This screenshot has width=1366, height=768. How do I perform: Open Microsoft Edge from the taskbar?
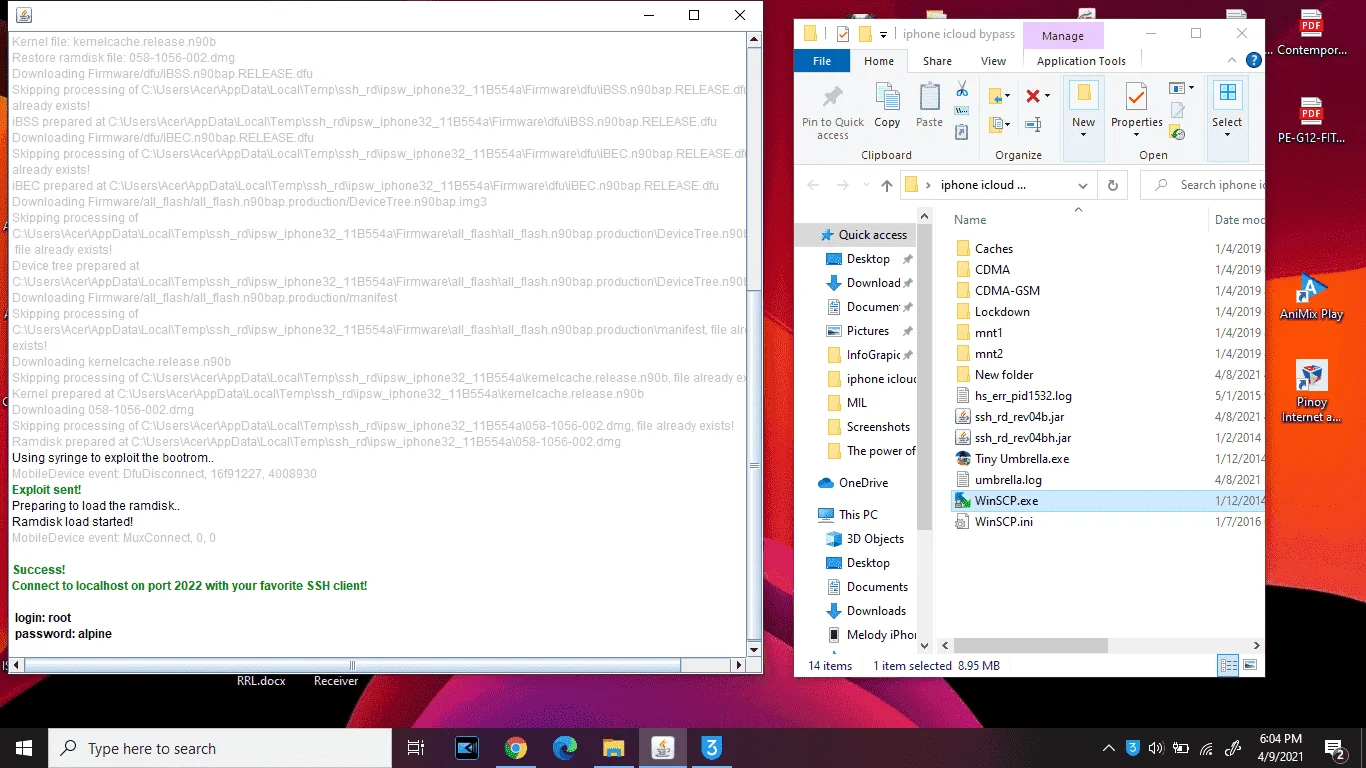click(x=565, y=748)
